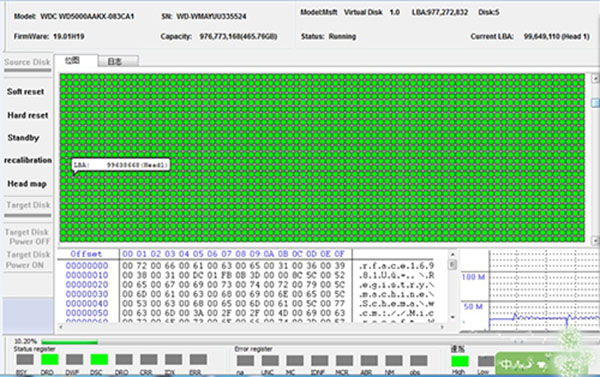Click the Hard reset button
This screenshot has height=377, width=600.
[28, 115]
